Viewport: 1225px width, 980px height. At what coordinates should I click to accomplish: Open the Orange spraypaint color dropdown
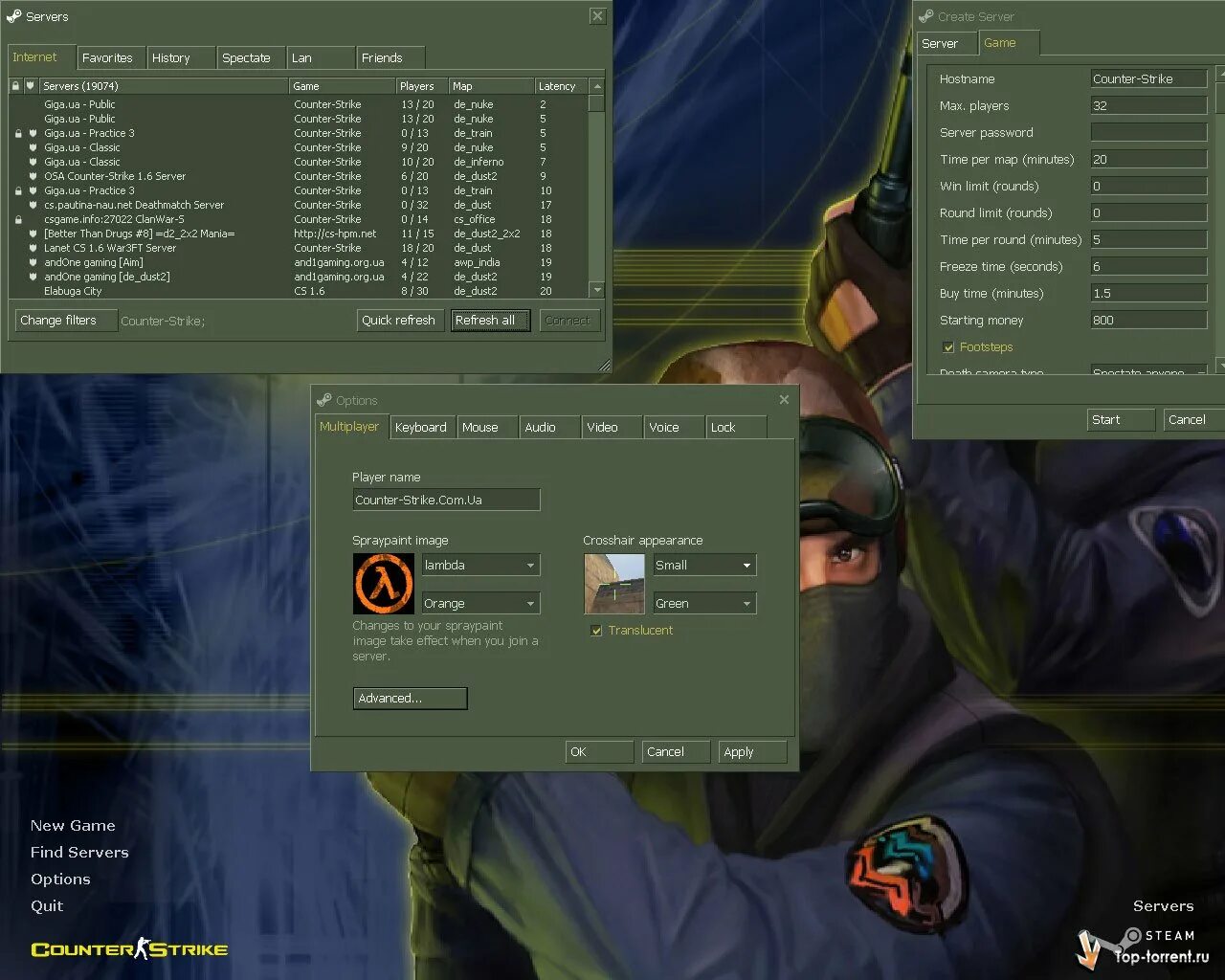[x=480, y=604]
